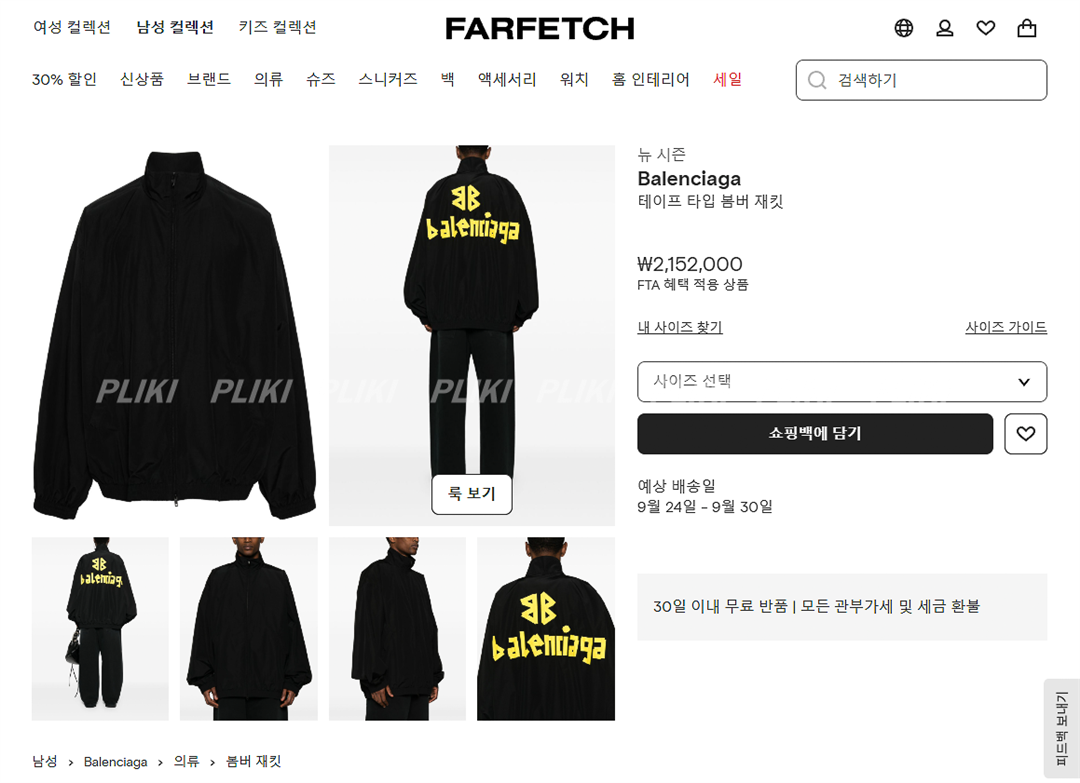
Task: Click the FARFETCH logo
Action: [x=539, y=28]
